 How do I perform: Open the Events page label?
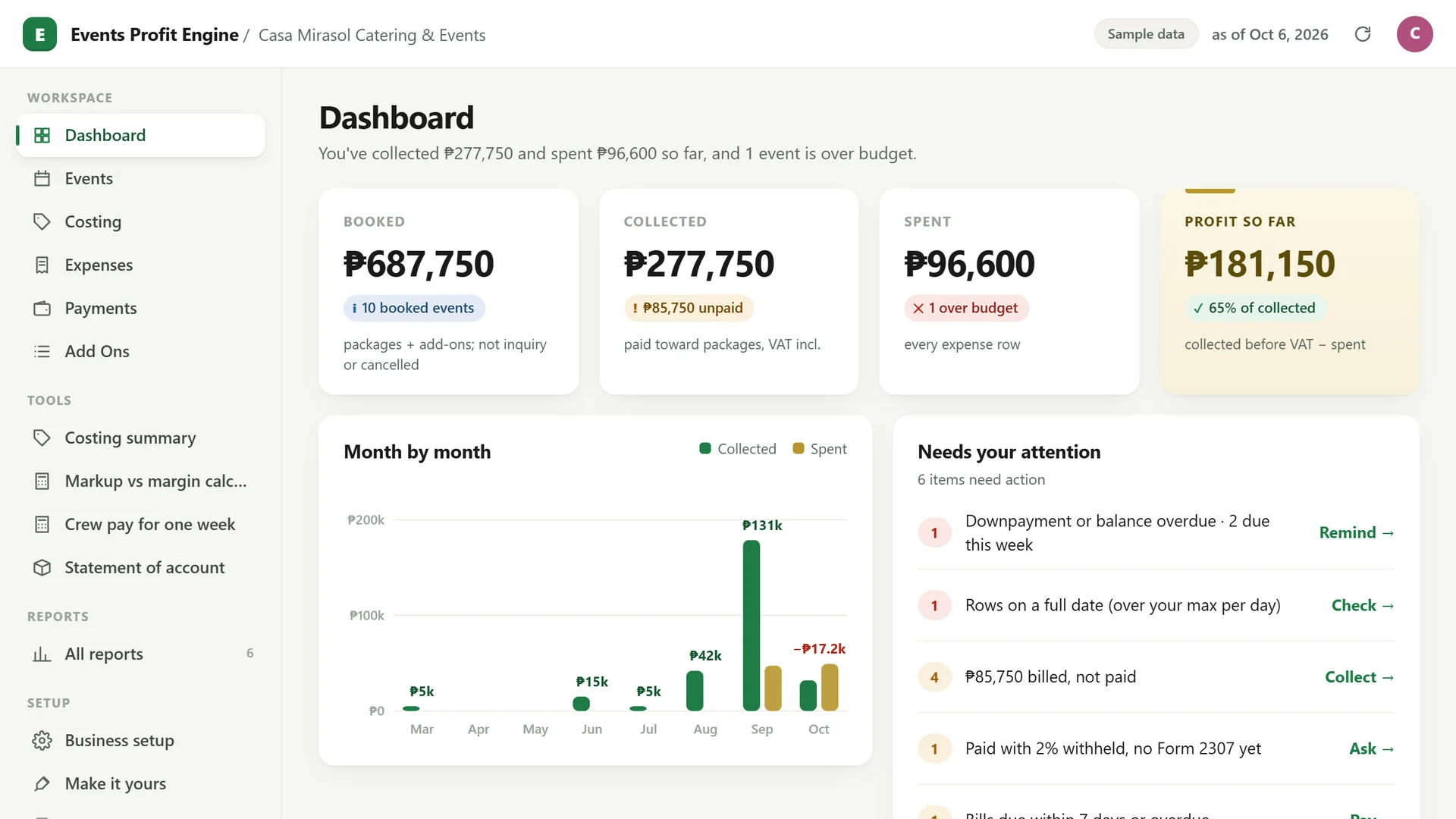[89, 178]
